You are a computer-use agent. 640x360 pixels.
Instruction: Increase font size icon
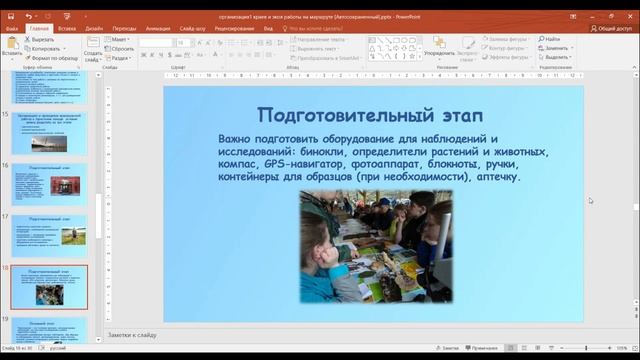tap(200, 42)
